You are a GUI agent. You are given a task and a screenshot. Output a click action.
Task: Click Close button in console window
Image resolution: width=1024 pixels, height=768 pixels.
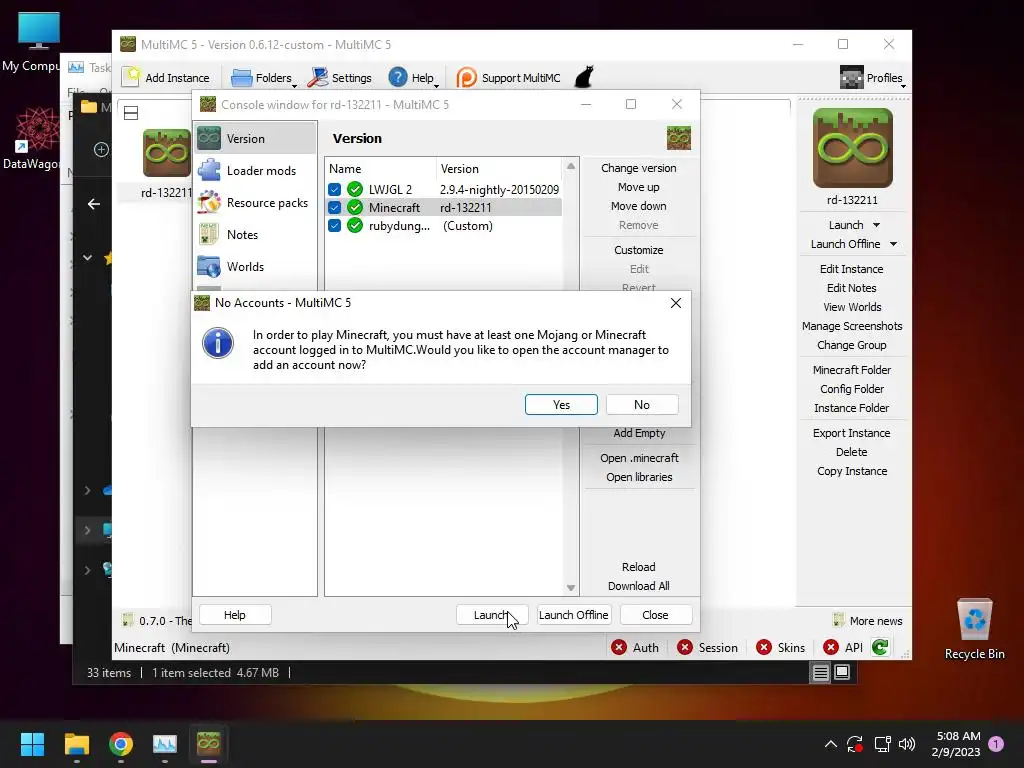click(655, 615)
